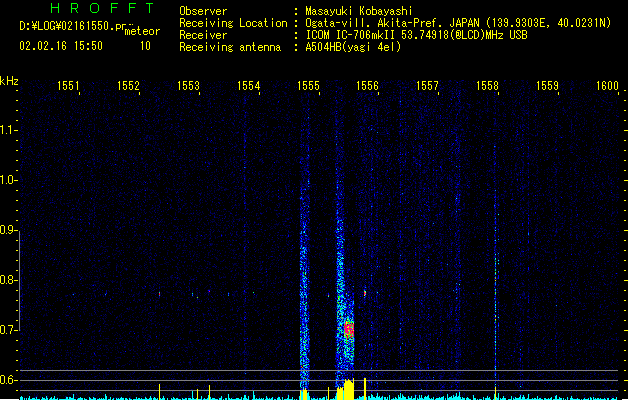Click the Receiver label
This screenshot has width=629, height=400.
coord(203,35)
